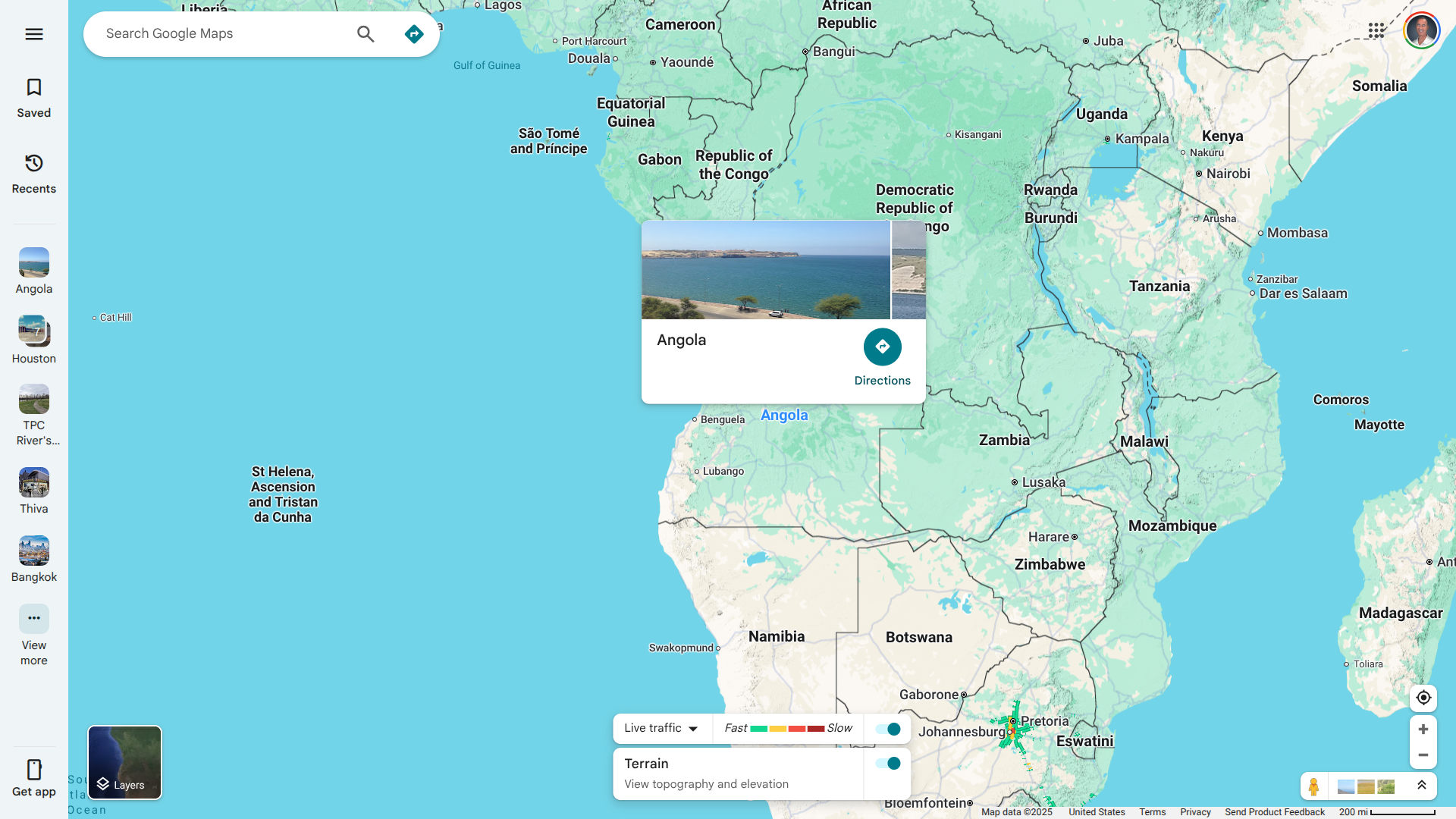Open Recents history icon
The height and width of the screenshot is (819, 1456).
click(x=33, y=164)
